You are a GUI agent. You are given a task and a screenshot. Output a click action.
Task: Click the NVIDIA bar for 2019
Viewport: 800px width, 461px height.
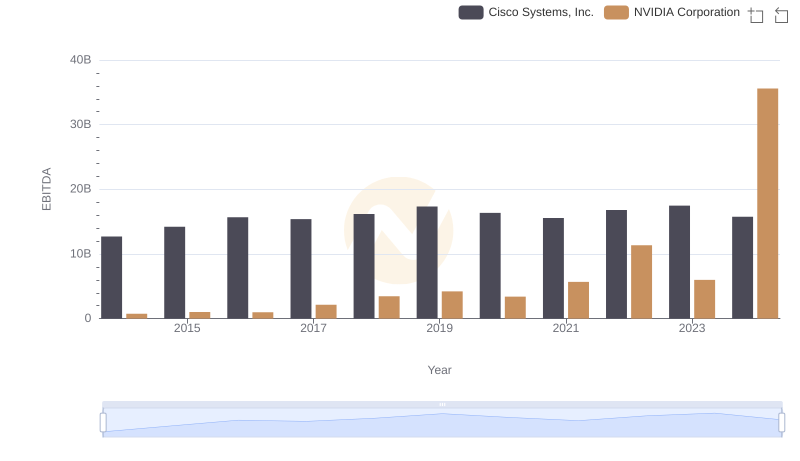452,305
